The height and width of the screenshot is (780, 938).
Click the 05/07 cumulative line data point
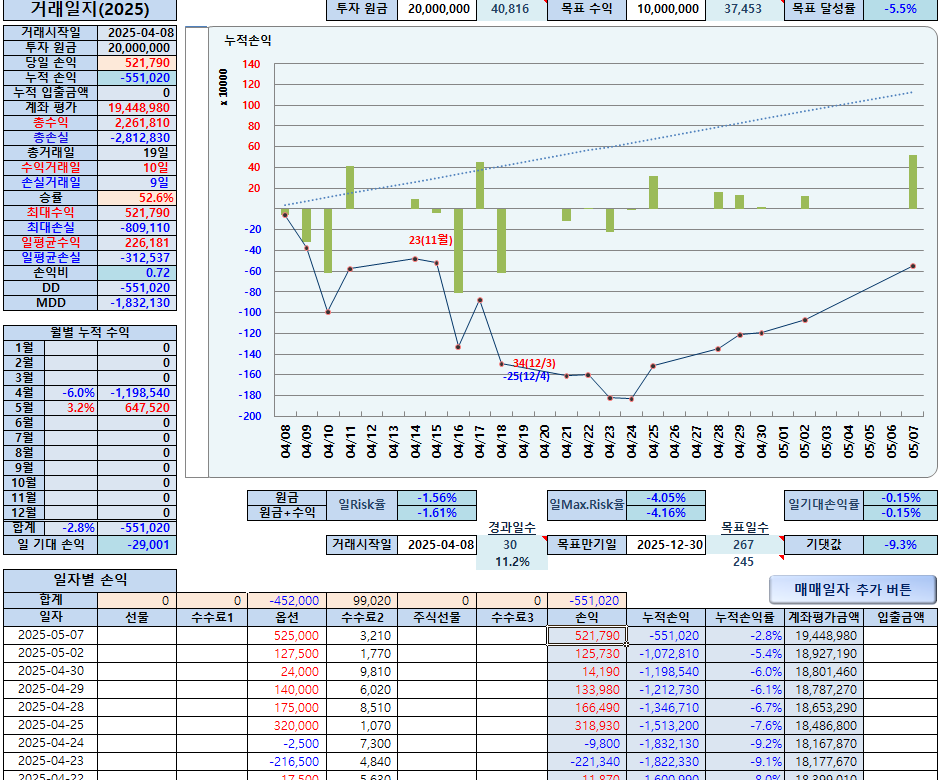pyautogui.click(x=913, y=266)
